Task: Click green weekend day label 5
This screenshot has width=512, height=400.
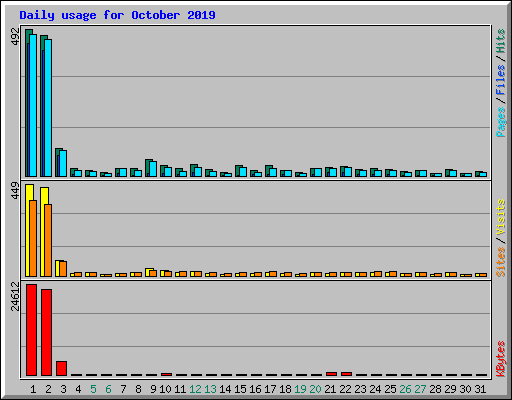Action: coord(93,389)
